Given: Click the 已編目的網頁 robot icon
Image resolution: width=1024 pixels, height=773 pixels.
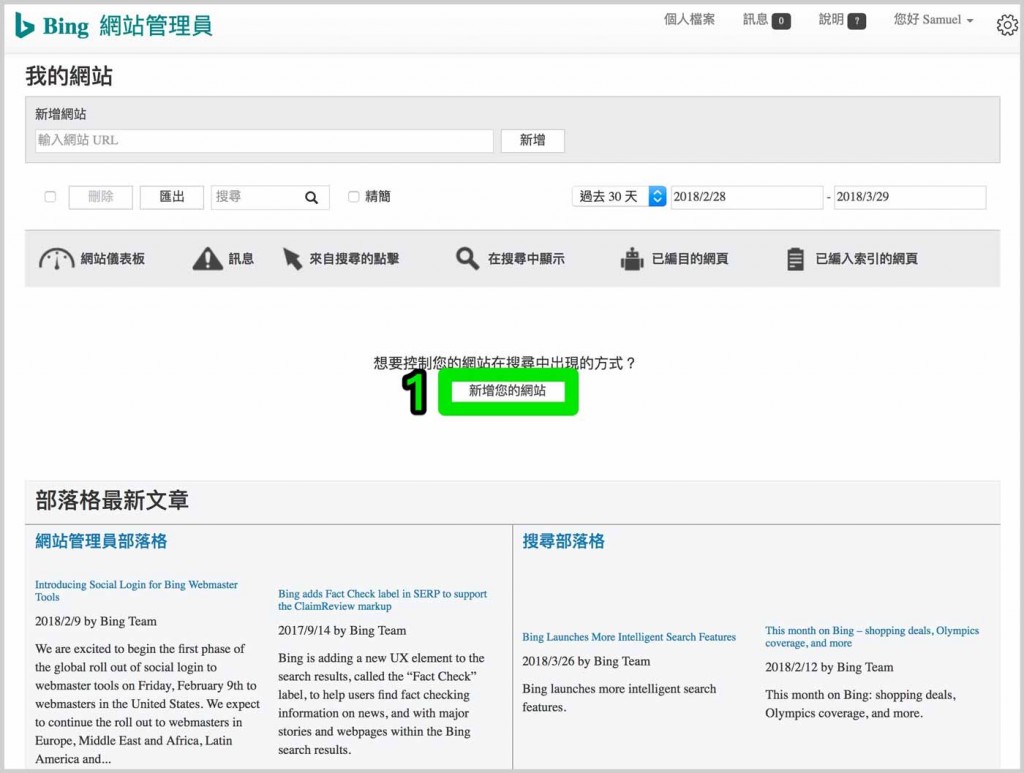Looking at the screenshot, I should [x=632, y=259].
